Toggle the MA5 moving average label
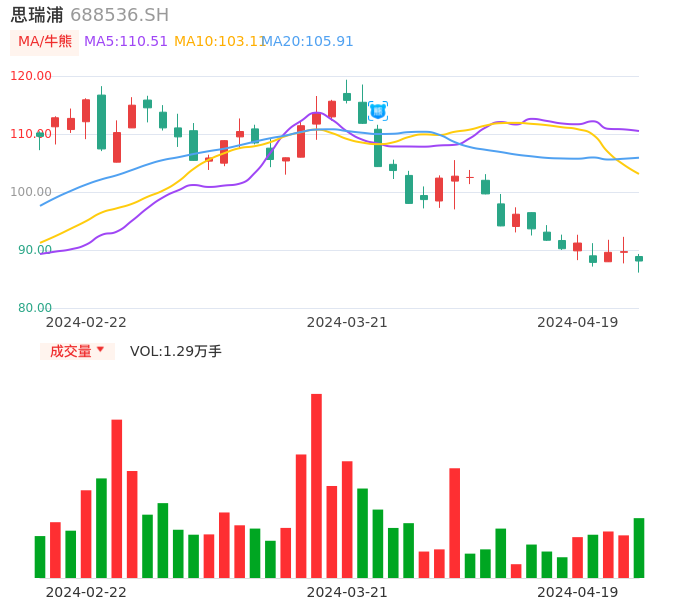The image size is (686, 606). point(126,42)
